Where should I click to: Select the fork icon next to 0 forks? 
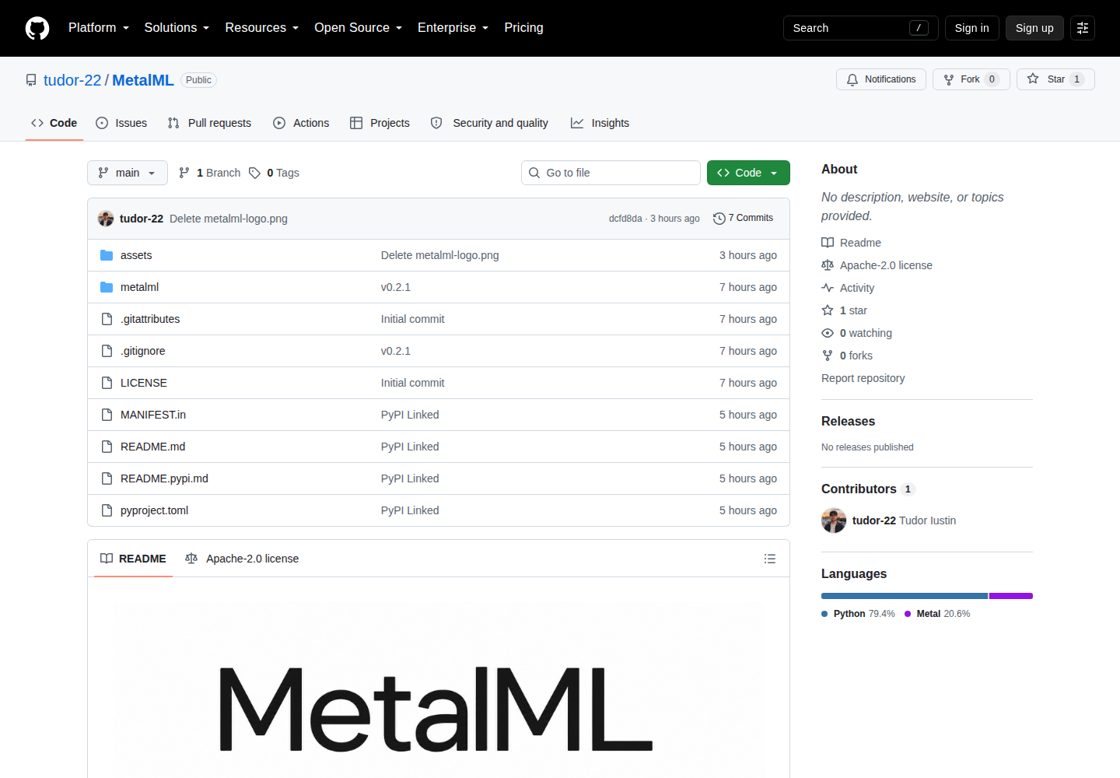coord(827,355)
